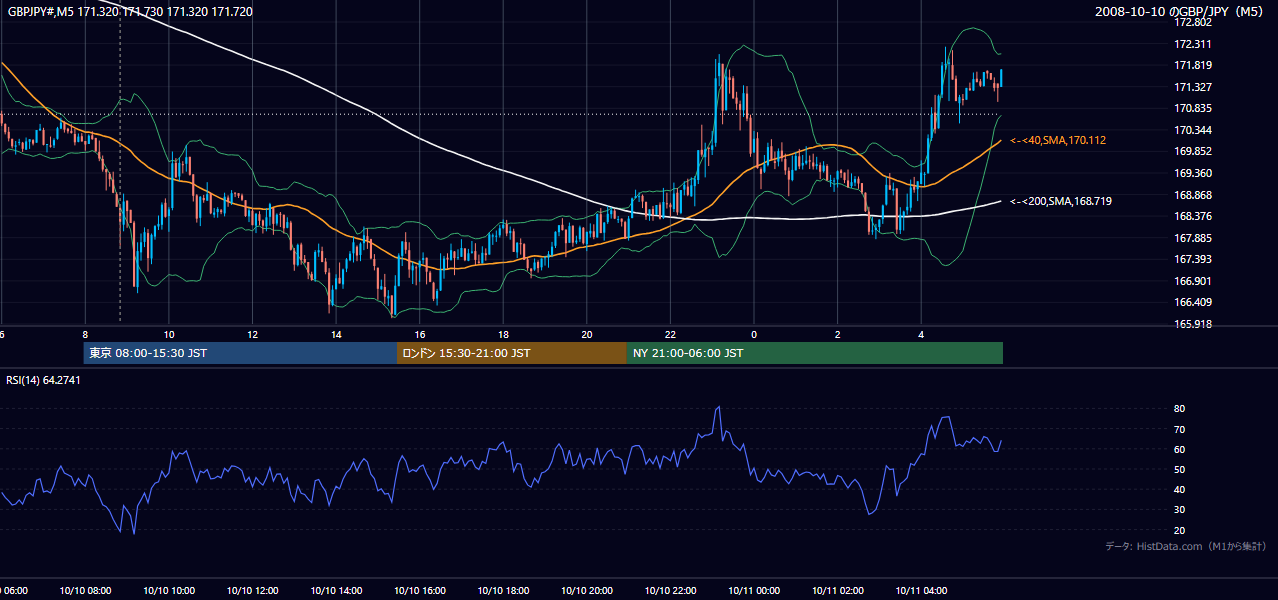Click the 10/10 18:00 time axis label

point(503,591)
